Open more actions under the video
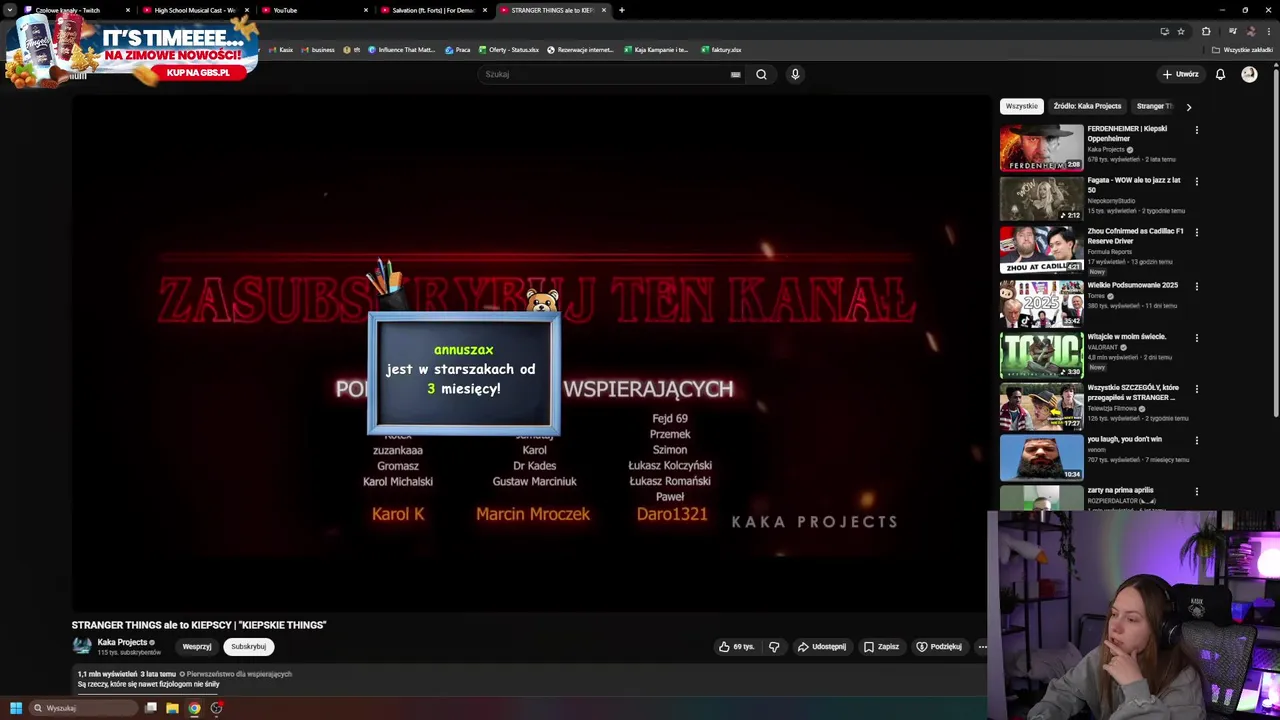 point(982,647)
